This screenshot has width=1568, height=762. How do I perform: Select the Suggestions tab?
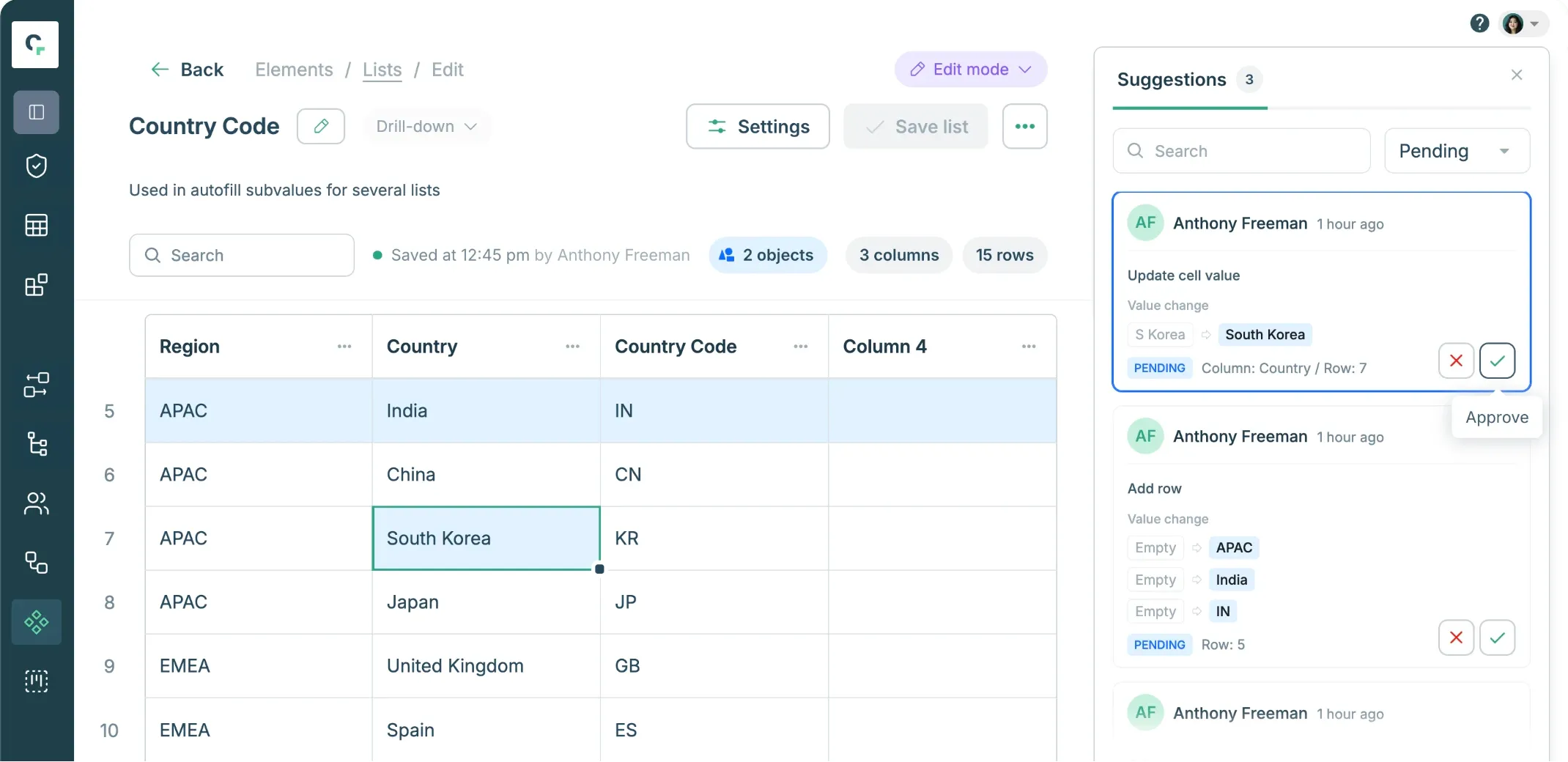1189,80
